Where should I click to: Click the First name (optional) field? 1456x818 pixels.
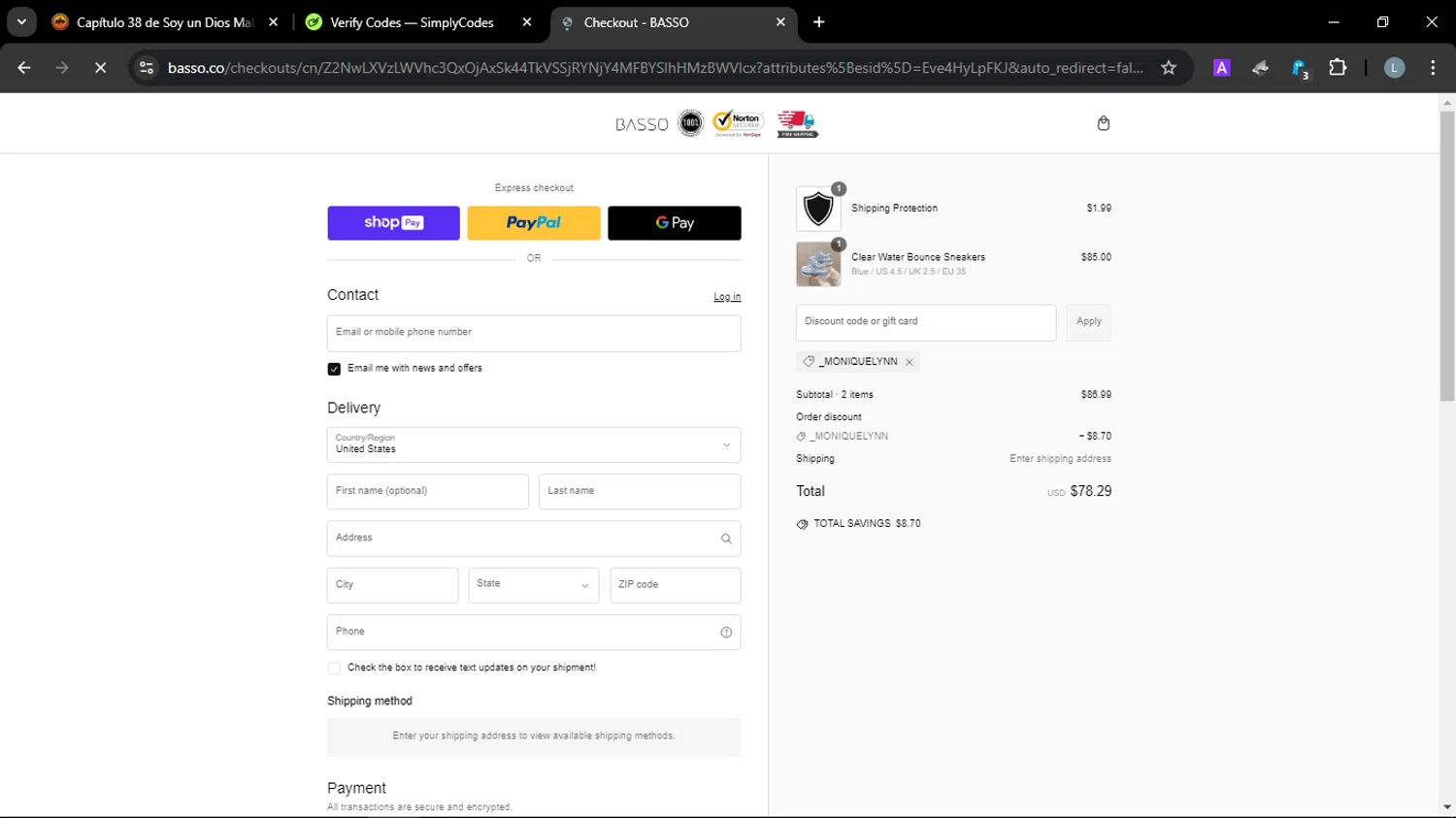click(x=428, y=492)
